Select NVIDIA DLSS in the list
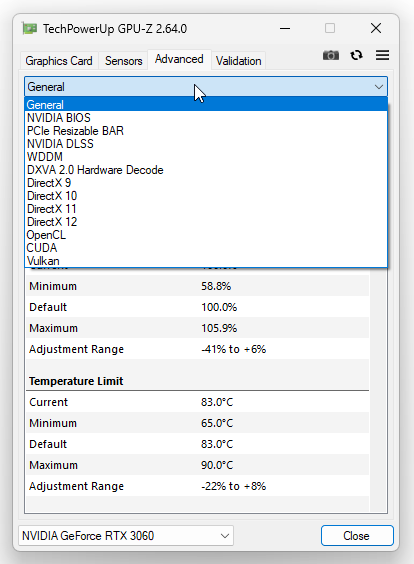This screenshot has height=564, width=414. 206,144
